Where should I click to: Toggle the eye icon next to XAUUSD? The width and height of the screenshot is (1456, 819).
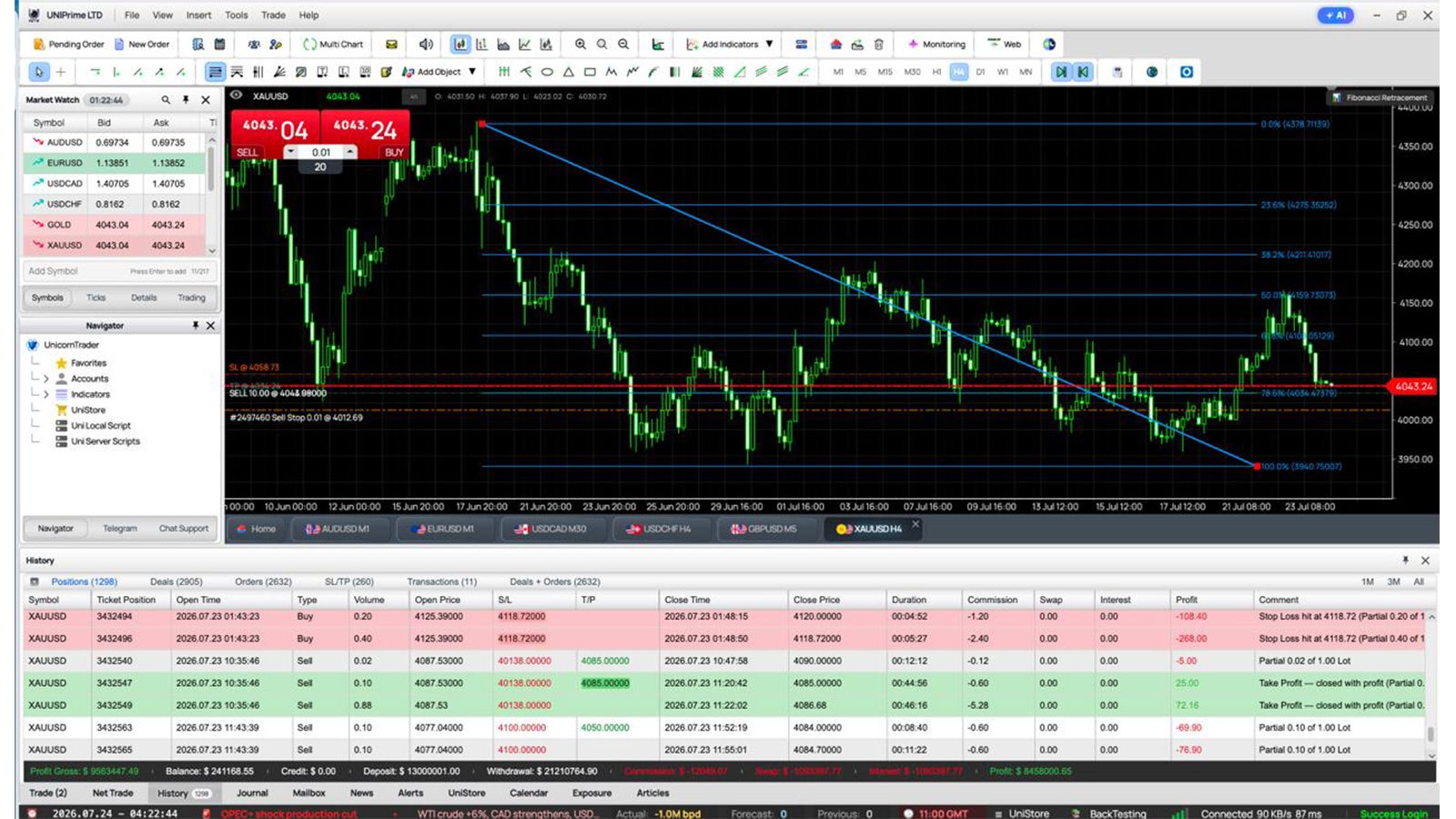point(237,95)
